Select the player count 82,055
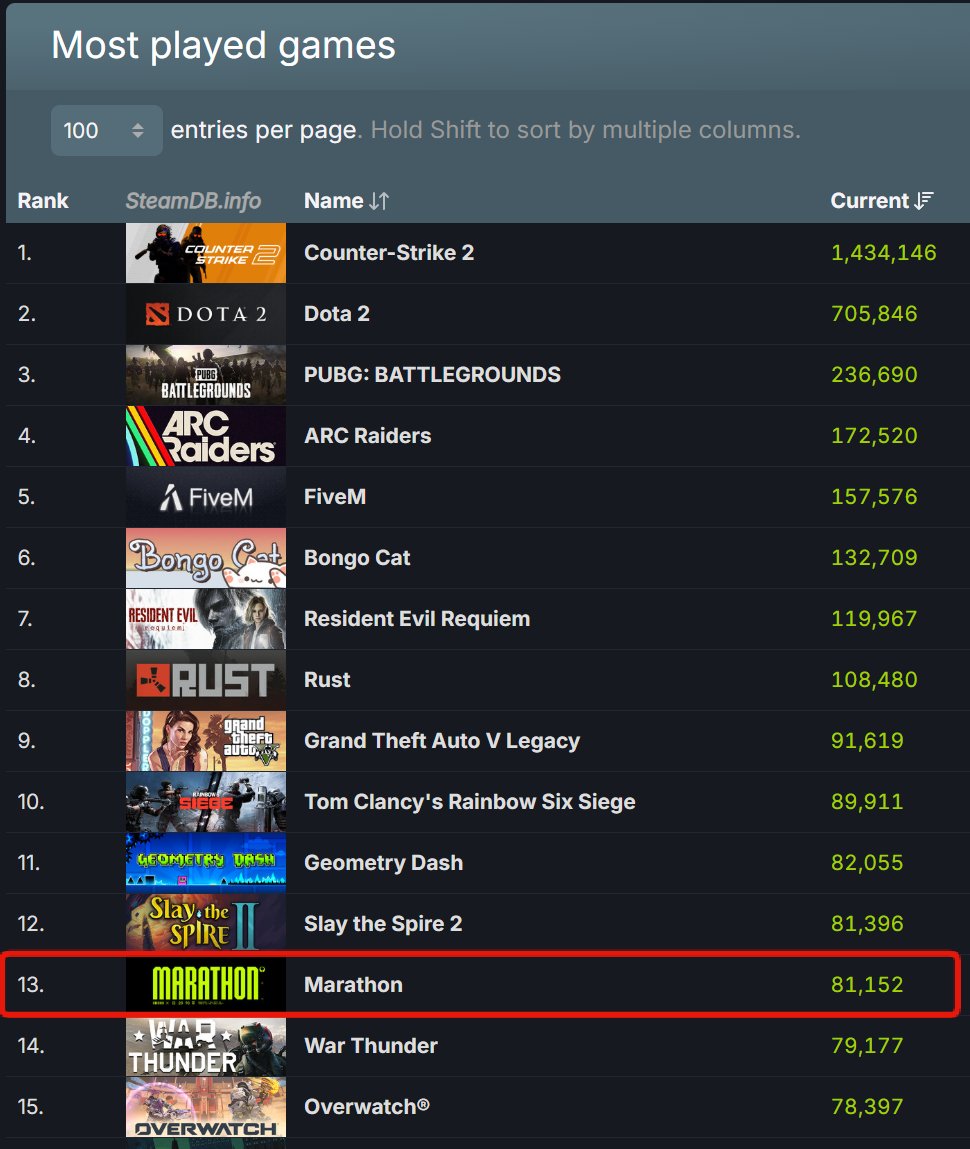This screenshot has height=1149, width=970. click(x=867, y=862)
